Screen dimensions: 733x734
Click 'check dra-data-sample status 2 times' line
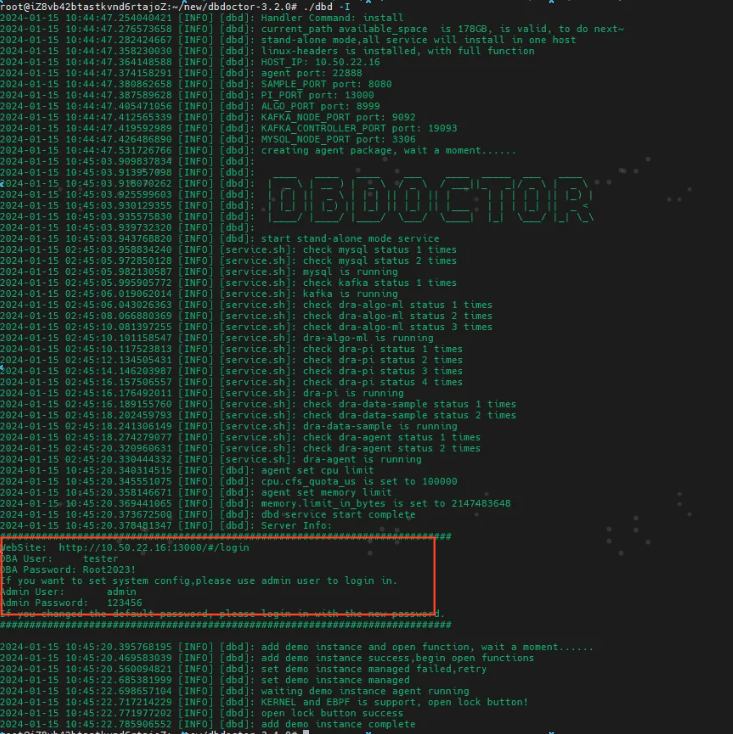click(409, 415)
